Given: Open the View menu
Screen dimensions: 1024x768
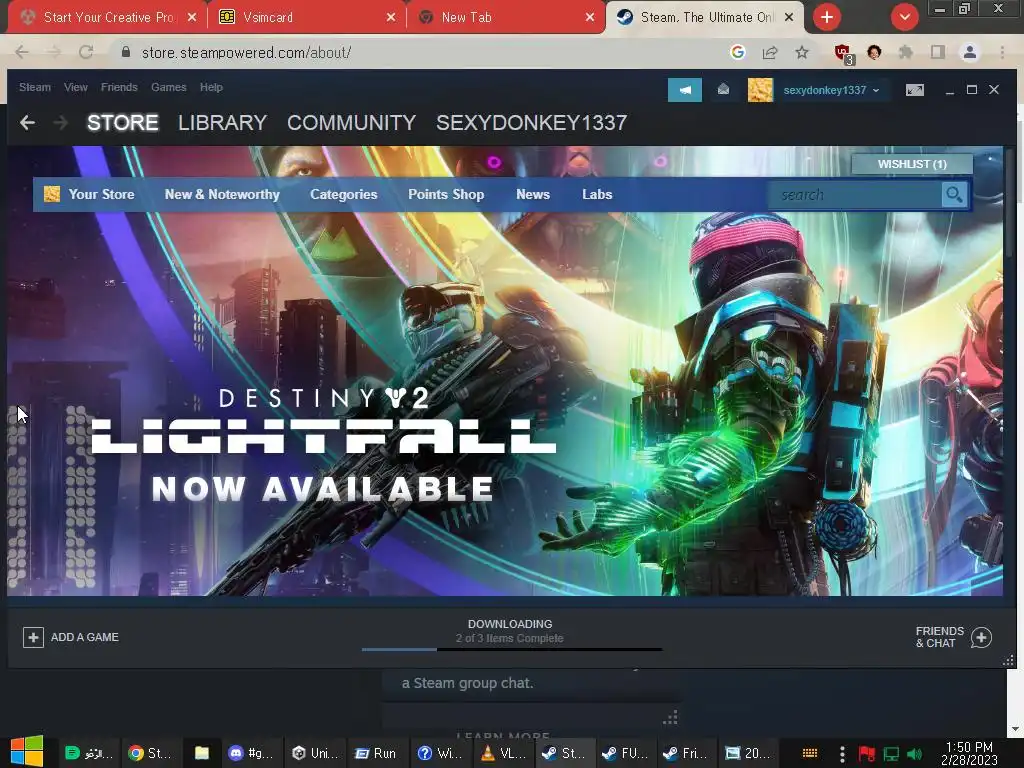Looking at the screenshot, I should tap(76, 87).
